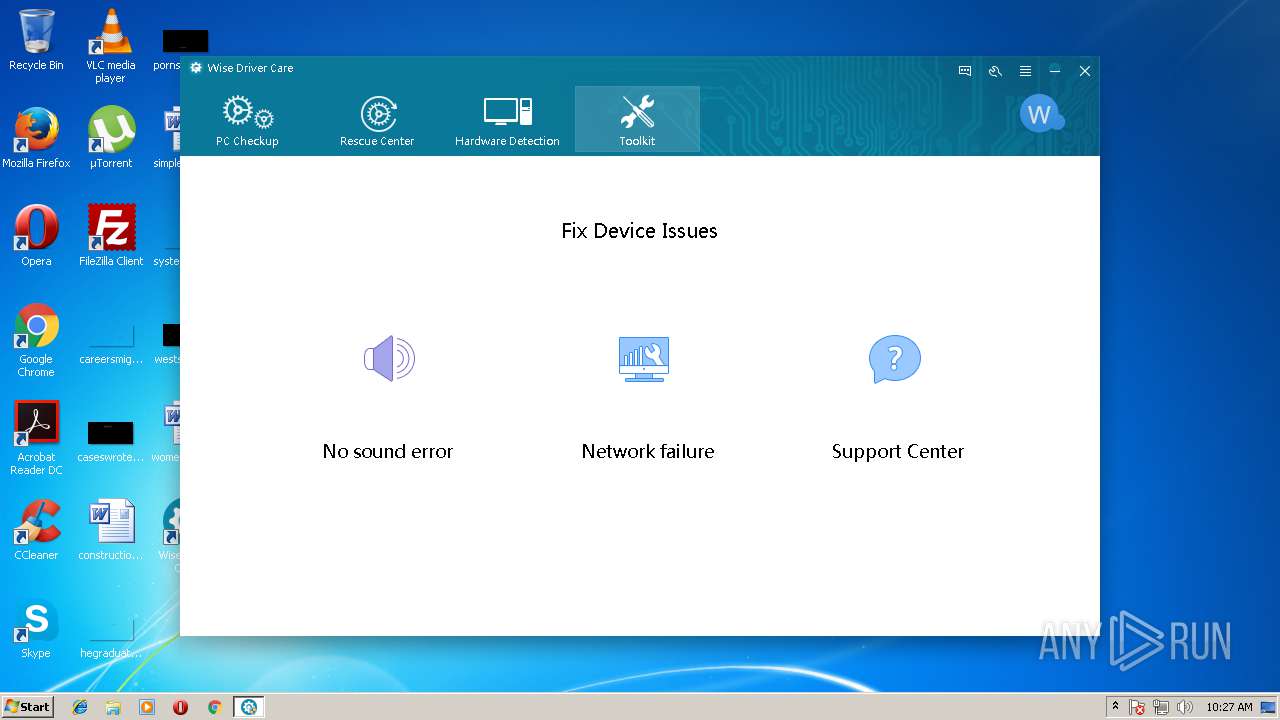Open the No sound error label

(388, 451)
